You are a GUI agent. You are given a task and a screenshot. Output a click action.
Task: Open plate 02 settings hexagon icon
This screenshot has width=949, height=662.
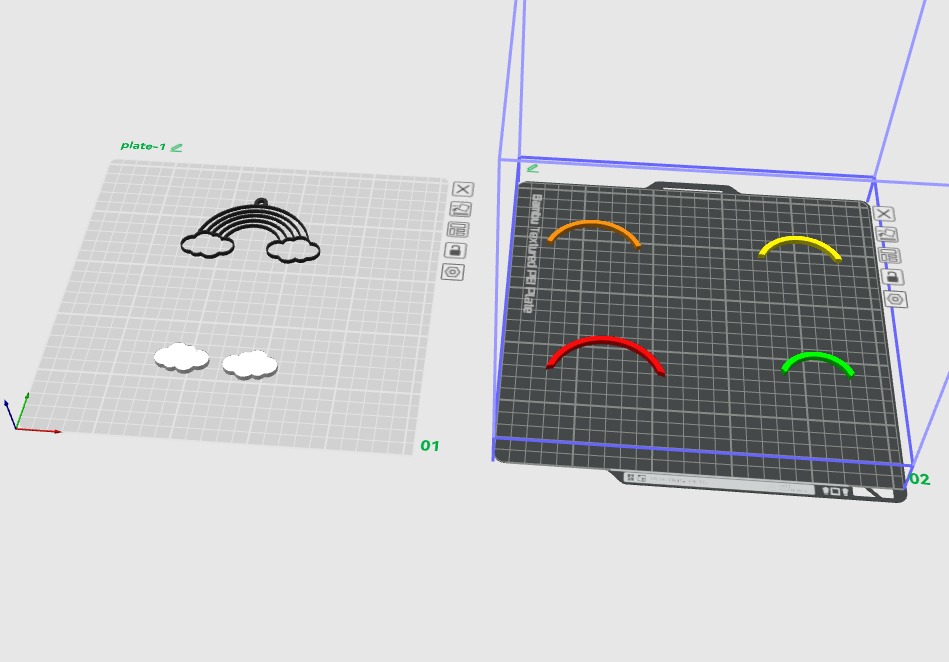(896, 299)
